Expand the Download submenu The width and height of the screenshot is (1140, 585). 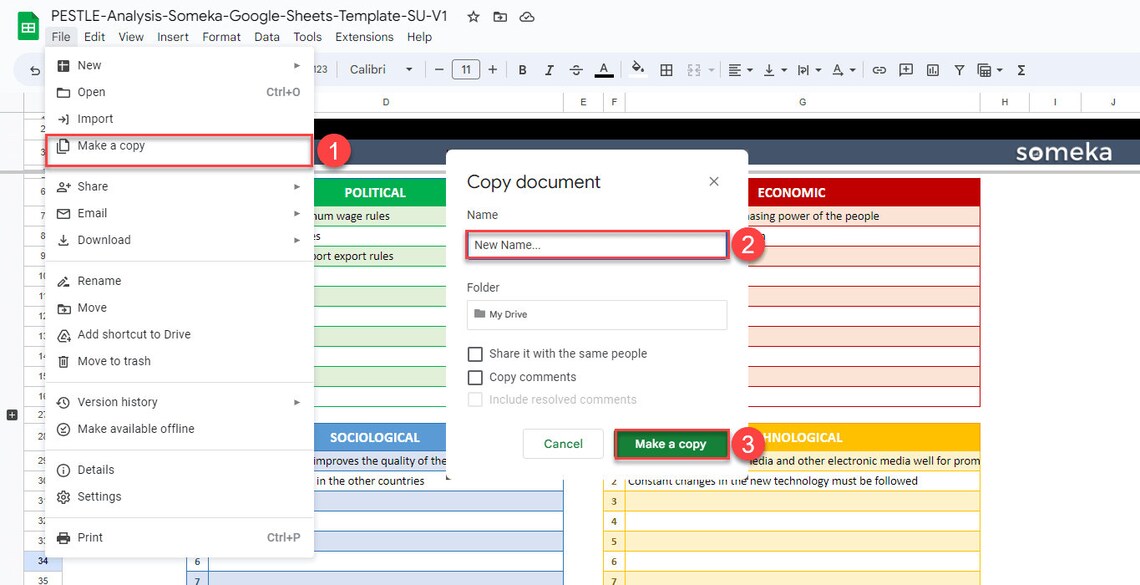tap(103, 239)
